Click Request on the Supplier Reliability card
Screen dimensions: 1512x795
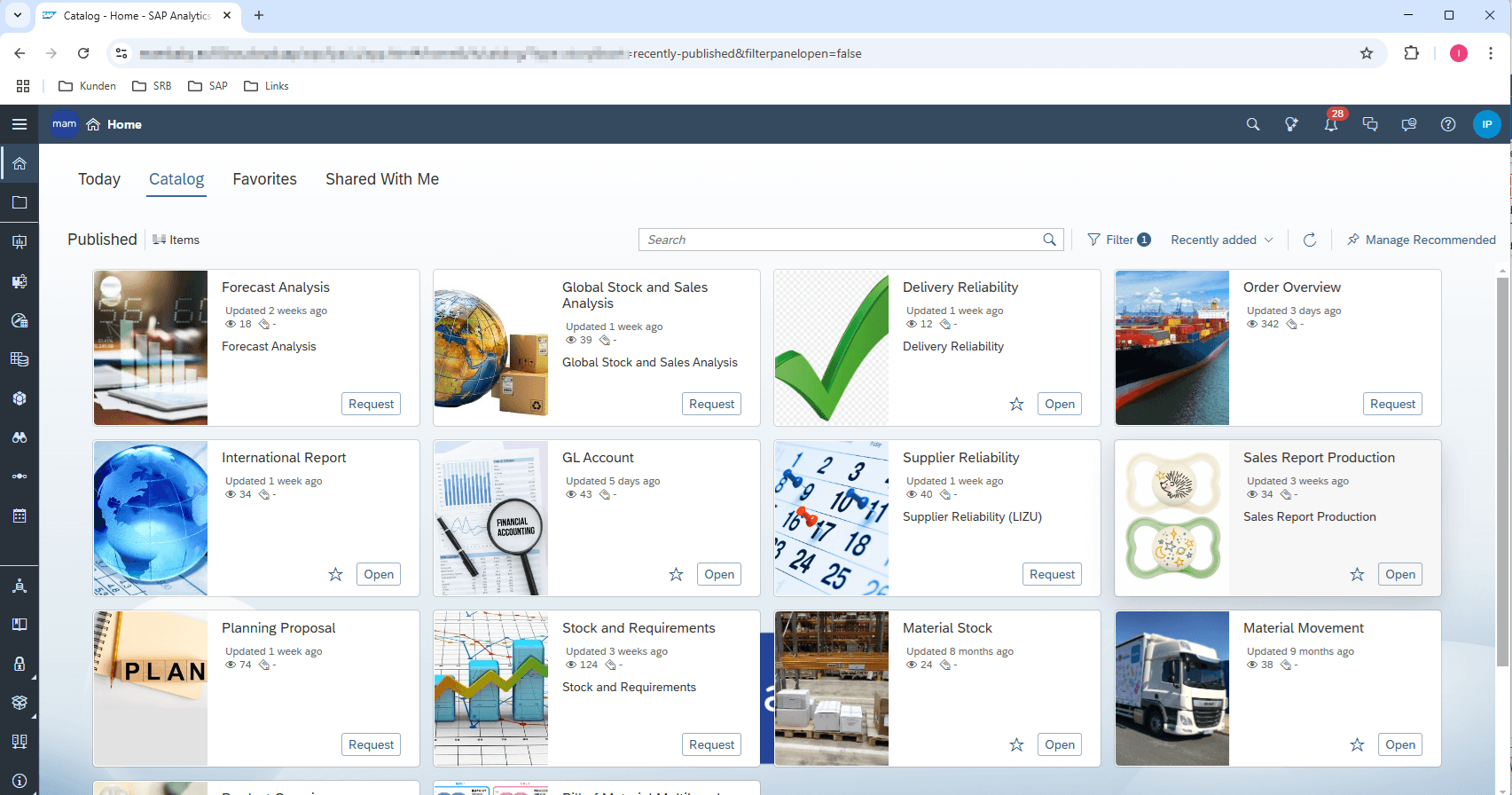point(1052,574)
